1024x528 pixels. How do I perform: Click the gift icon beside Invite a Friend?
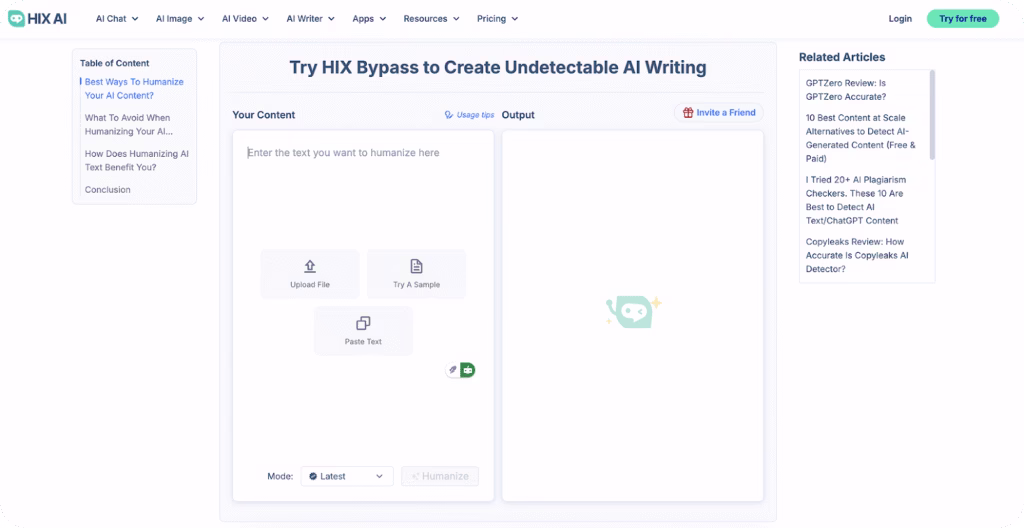[x=688, y=113]
